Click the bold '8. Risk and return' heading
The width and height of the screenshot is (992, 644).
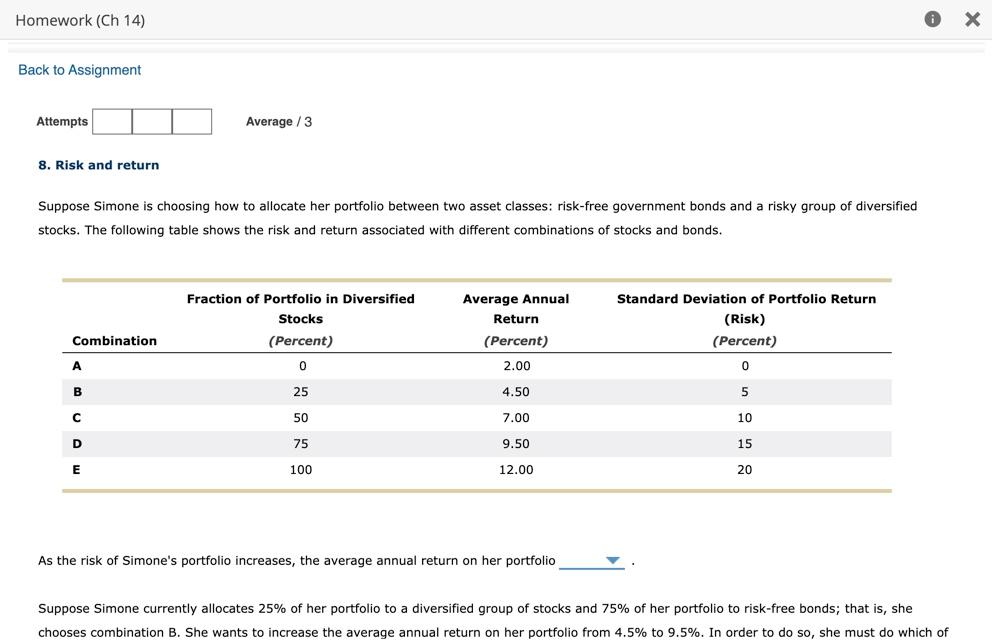click(x=98, y=164)
